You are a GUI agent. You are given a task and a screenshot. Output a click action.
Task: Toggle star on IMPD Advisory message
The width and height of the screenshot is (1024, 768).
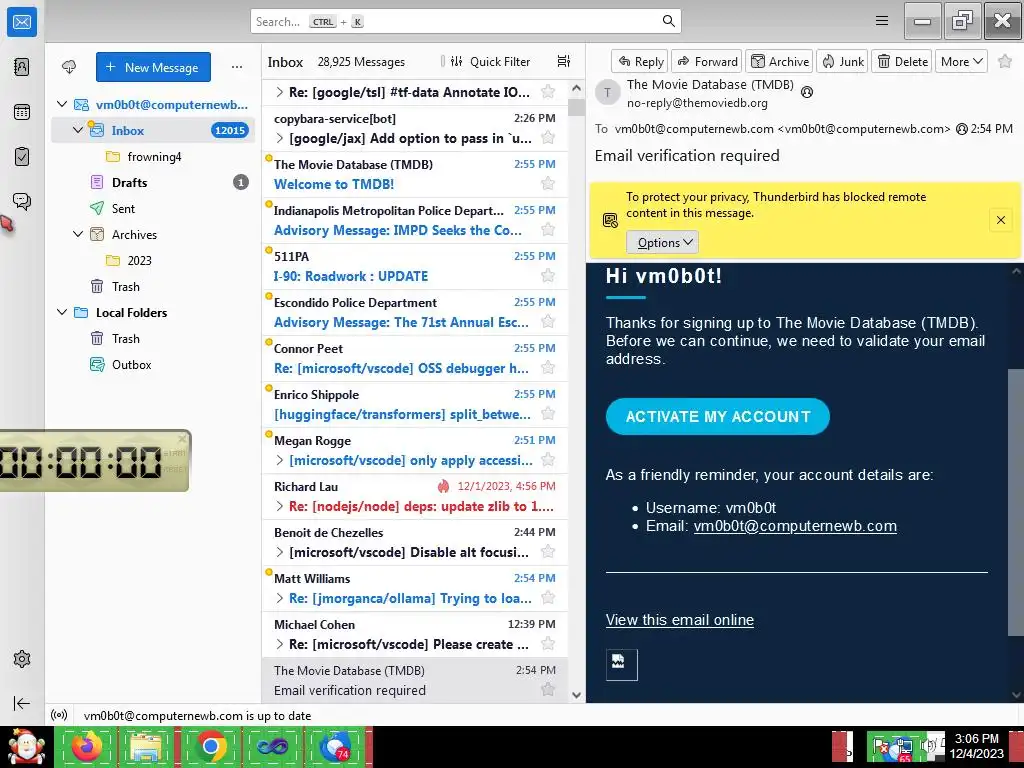pos(548,230)
